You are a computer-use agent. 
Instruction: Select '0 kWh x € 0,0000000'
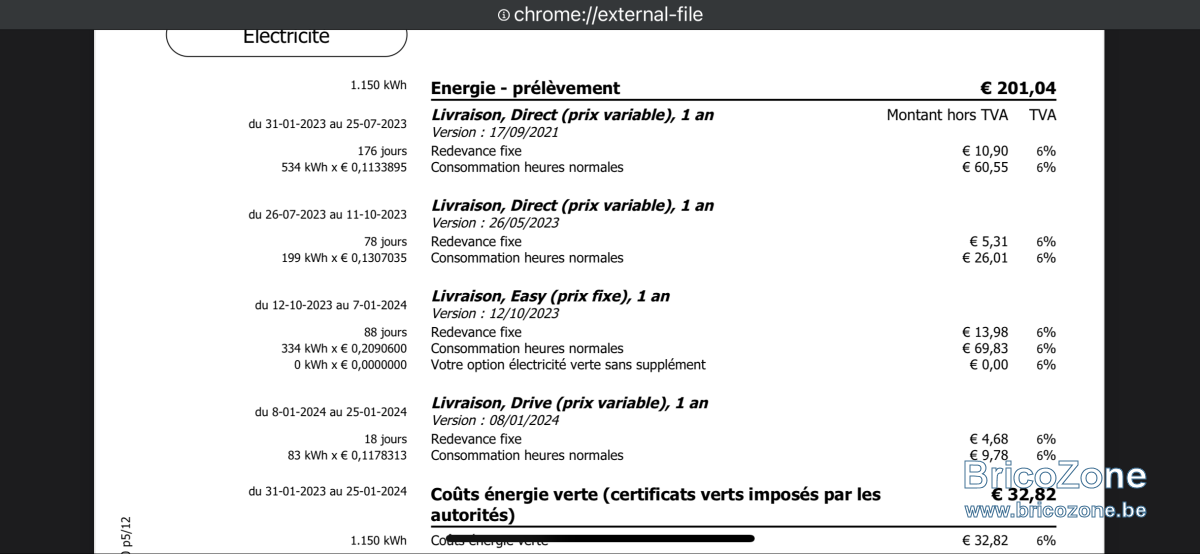pos(351,365)
